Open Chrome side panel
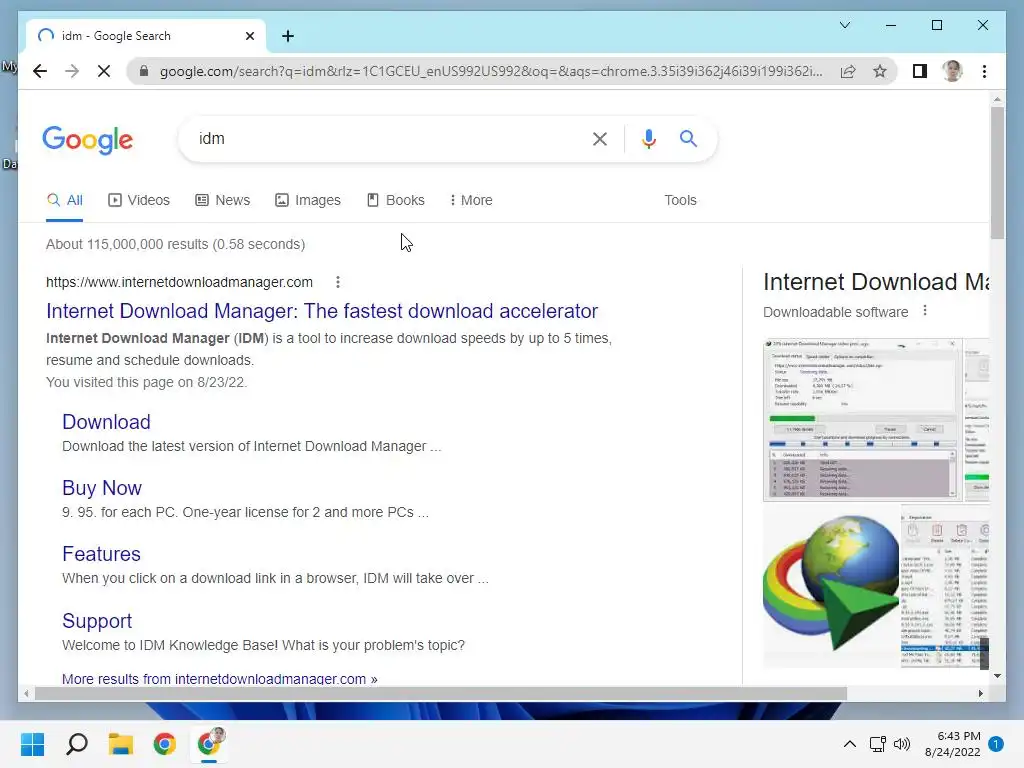Image resolution: width=1024 pixels, height=768 pixels. 920,71
